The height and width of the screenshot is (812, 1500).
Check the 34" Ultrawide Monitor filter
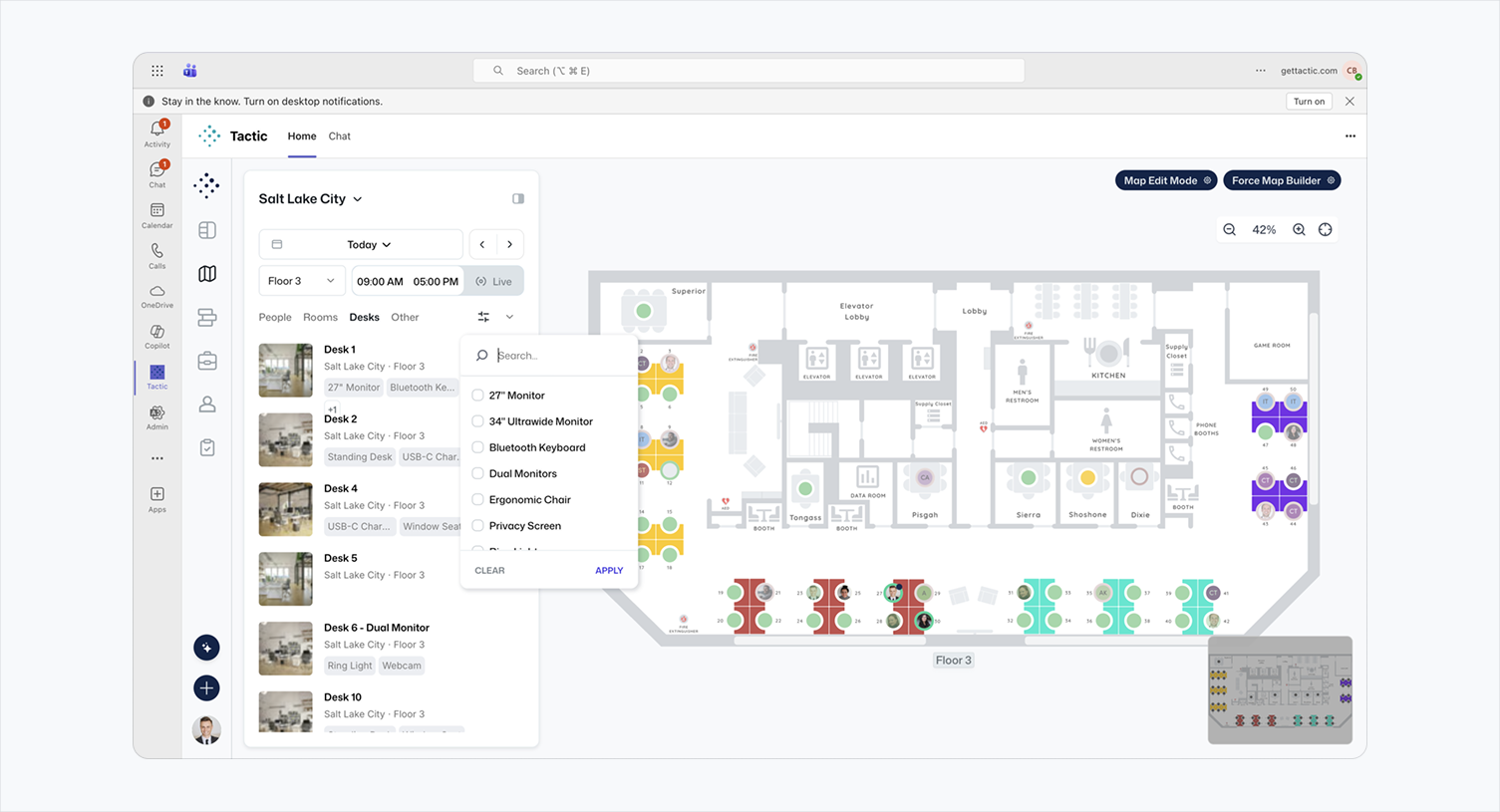[x=477, y=421]
